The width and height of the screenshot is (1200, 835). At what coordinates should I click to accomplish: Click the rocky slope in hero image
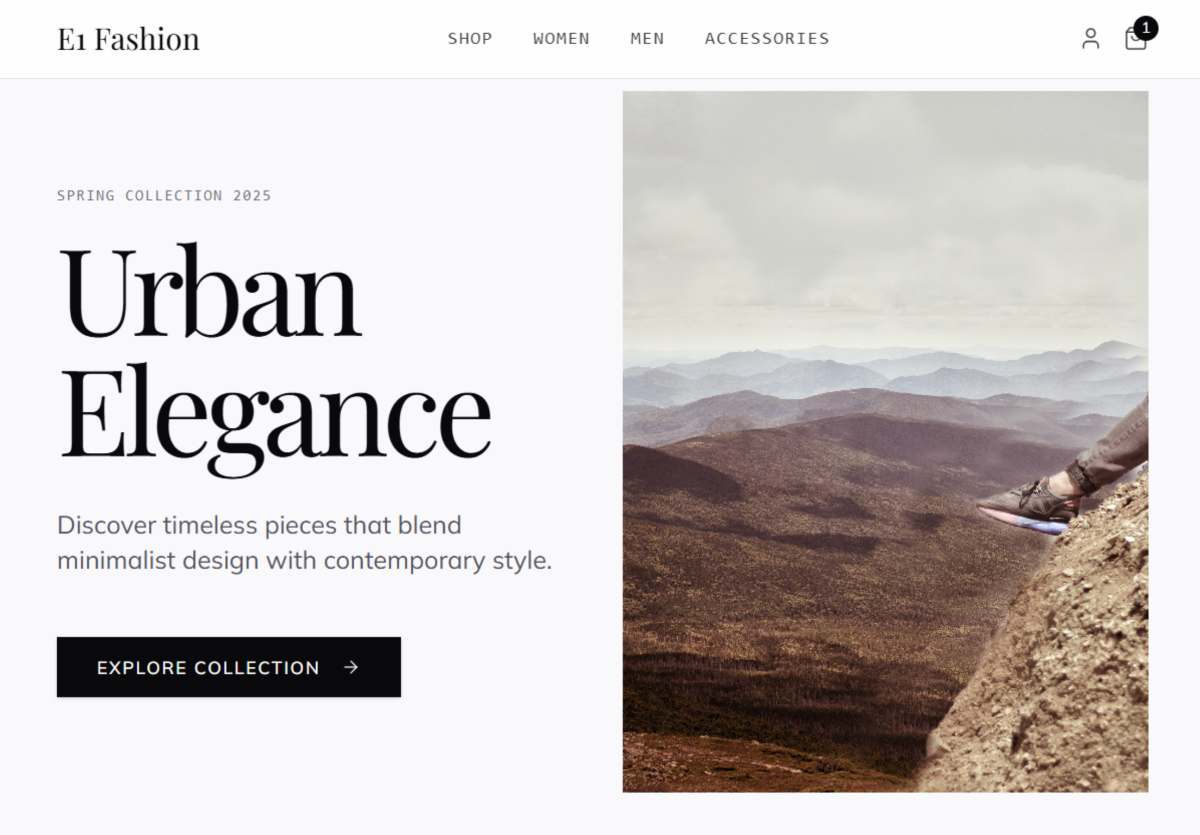(1050, 660)
